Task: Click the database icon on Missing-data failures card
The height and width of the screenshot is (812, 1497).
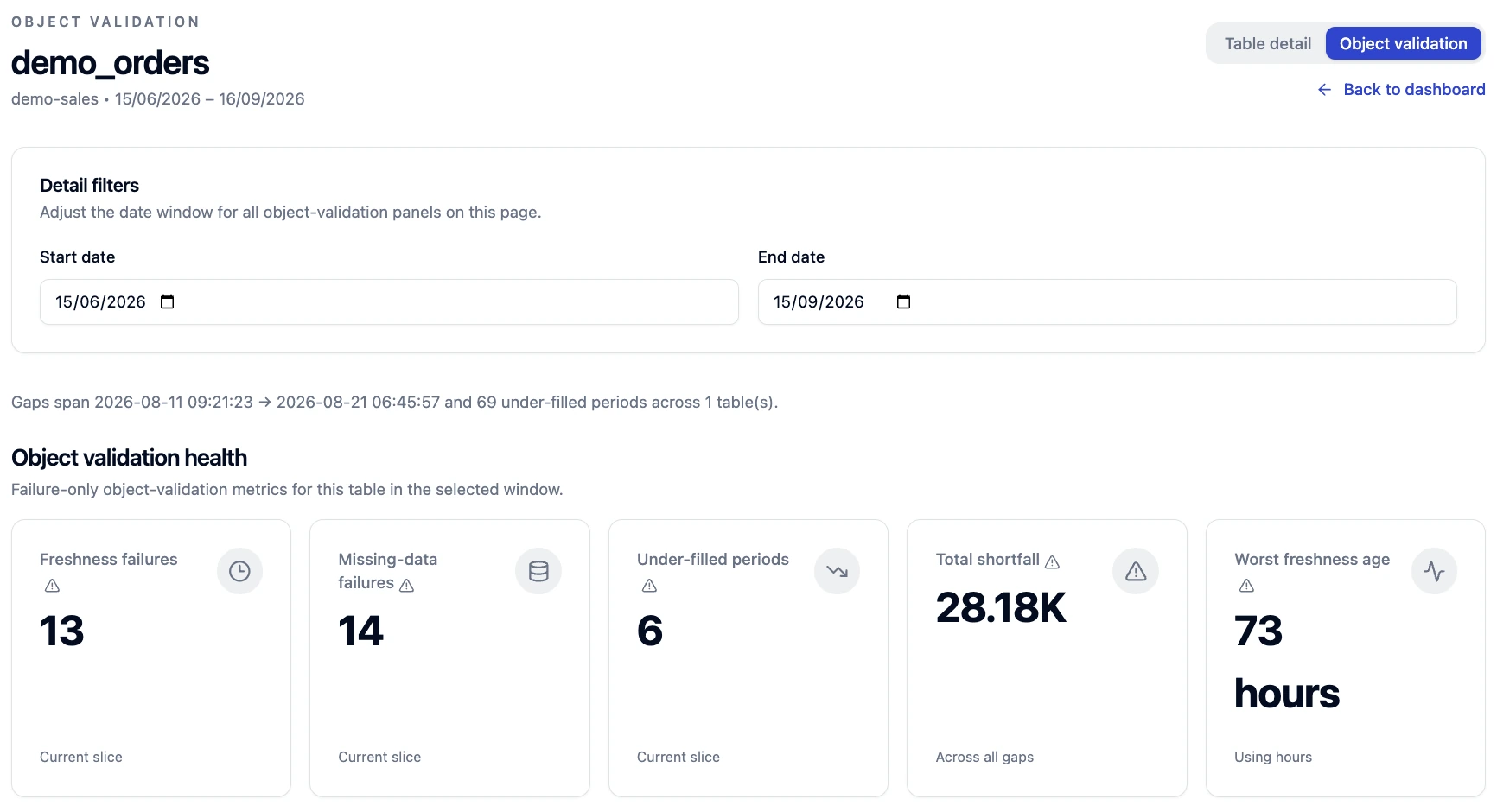Action: [538, 571]
